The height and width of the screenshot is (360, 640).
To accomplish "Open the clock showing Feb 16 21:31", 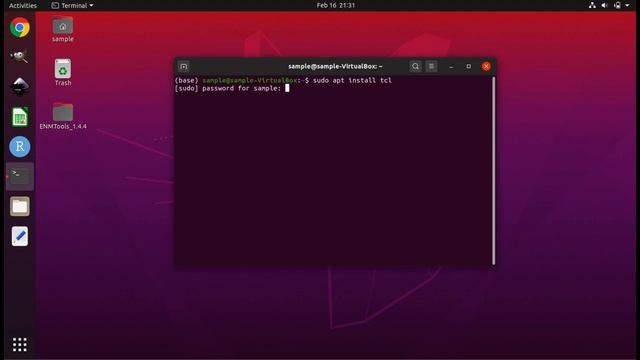I will tap(336, 5).
